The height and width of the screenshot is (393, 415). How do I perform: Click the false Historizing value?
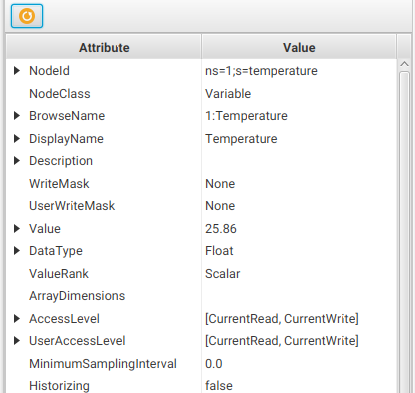[x=219, y=386]
